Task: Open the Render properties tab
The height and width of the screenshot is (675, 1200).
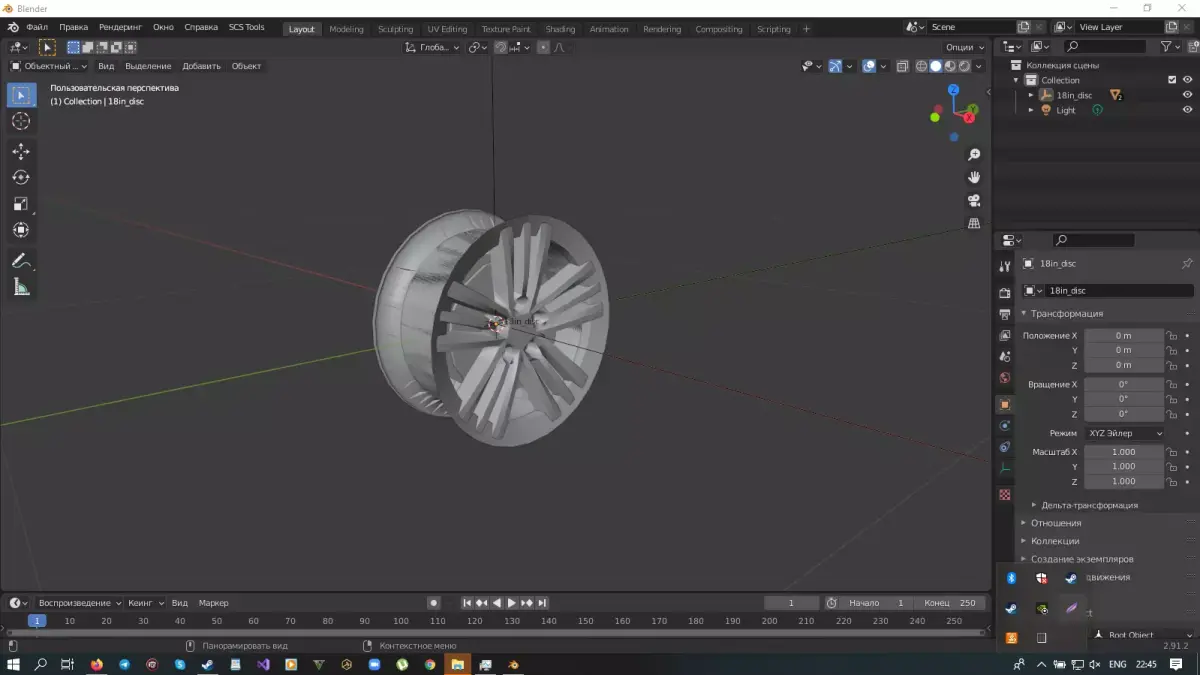Action: (1005, 293)
